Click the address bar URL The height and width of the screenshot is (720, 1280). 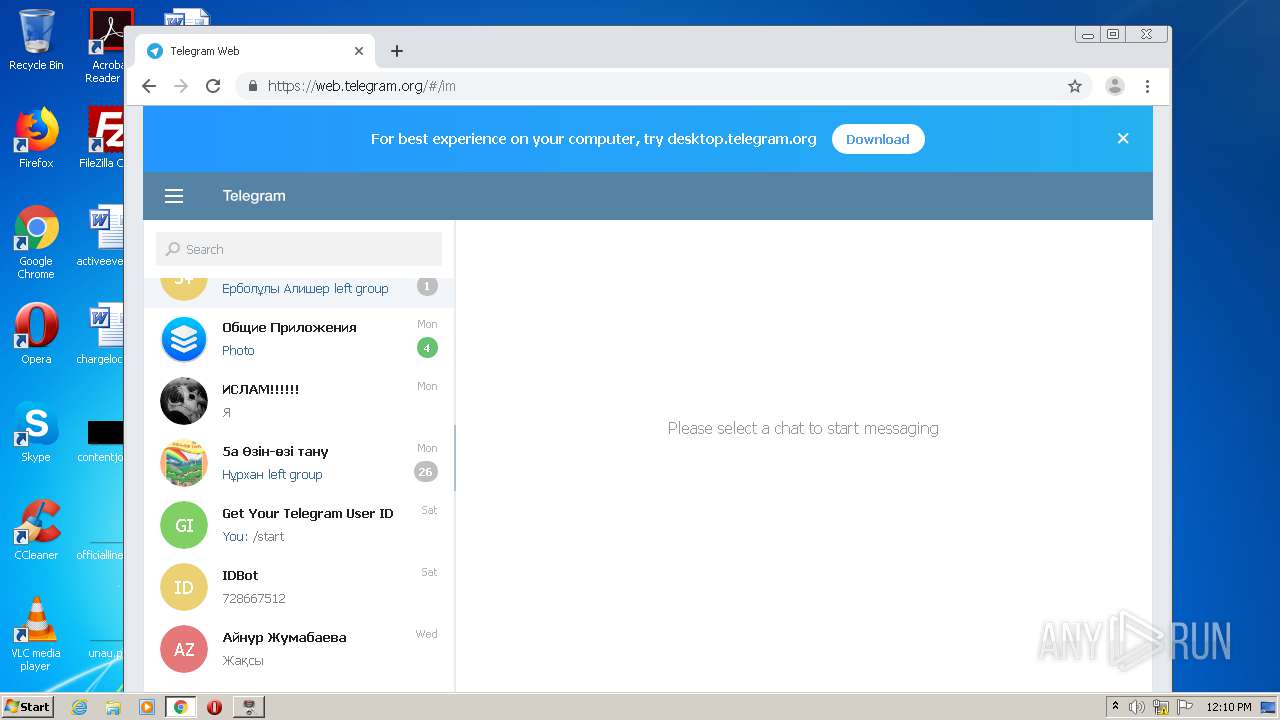point(362,86)
